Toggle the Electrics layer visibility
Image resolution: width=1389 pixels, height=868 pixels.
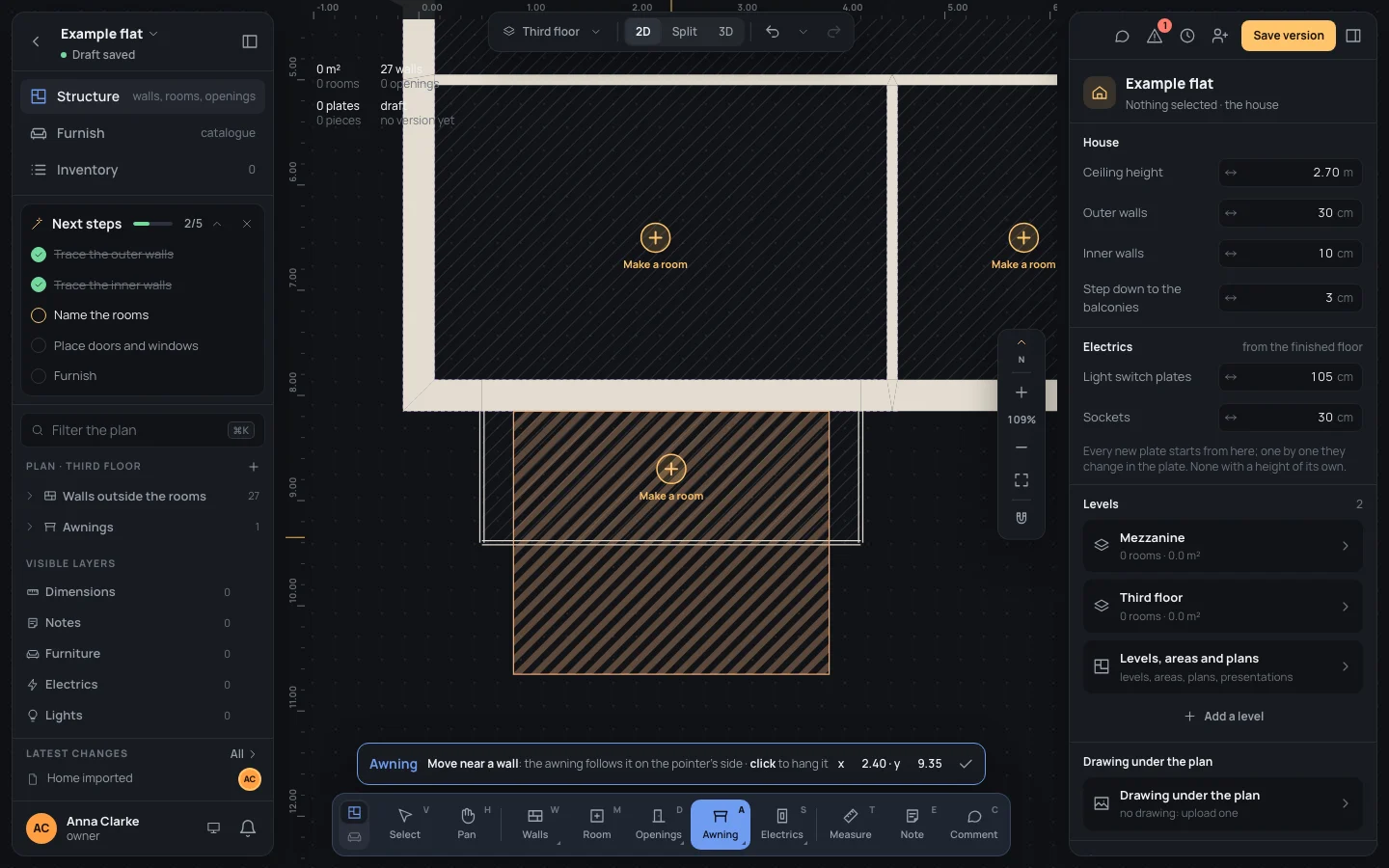coord(143,685)
